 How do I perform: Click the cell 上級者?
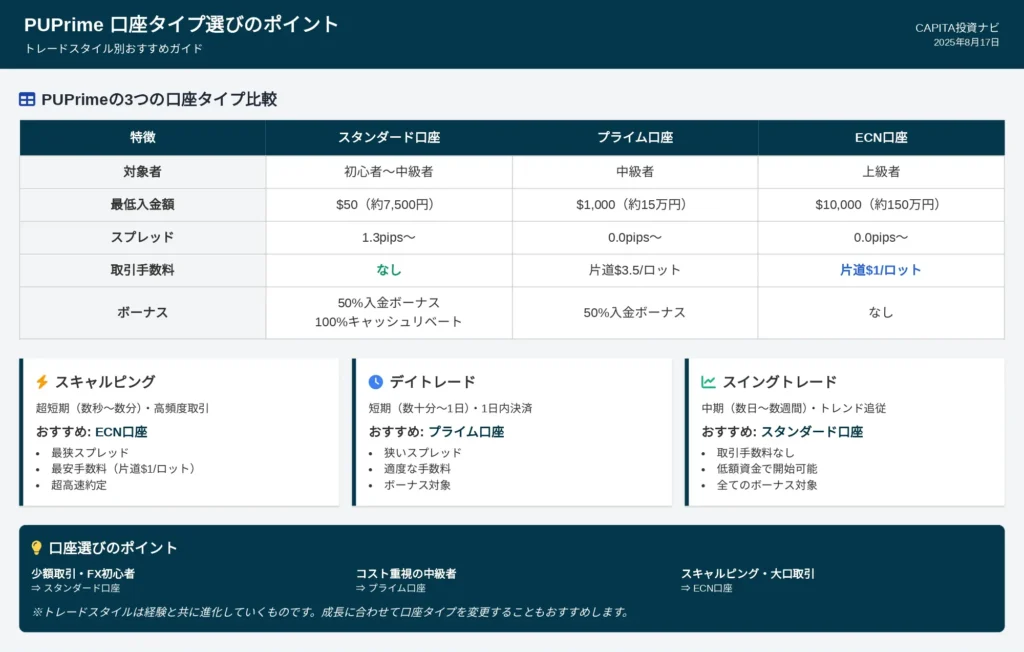(x=881, y=172)
